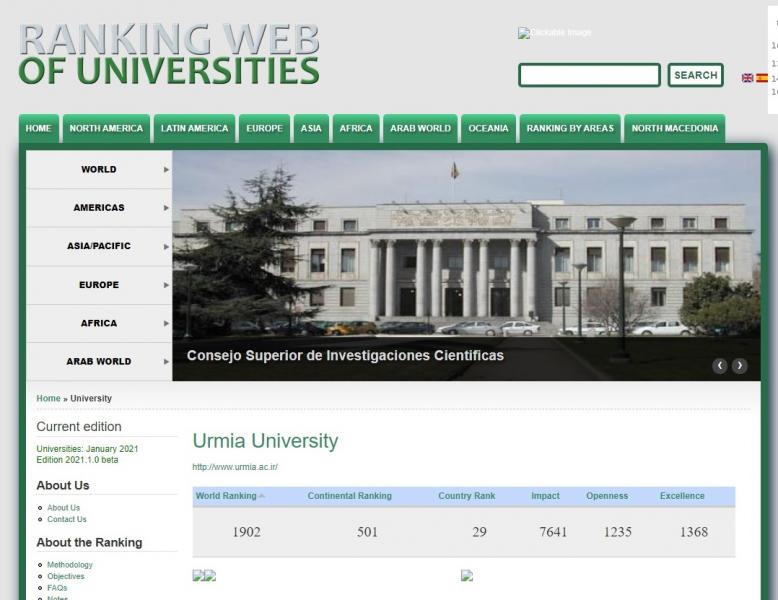
Task: Sort by Continental Ranking column header
Action: 349,496
